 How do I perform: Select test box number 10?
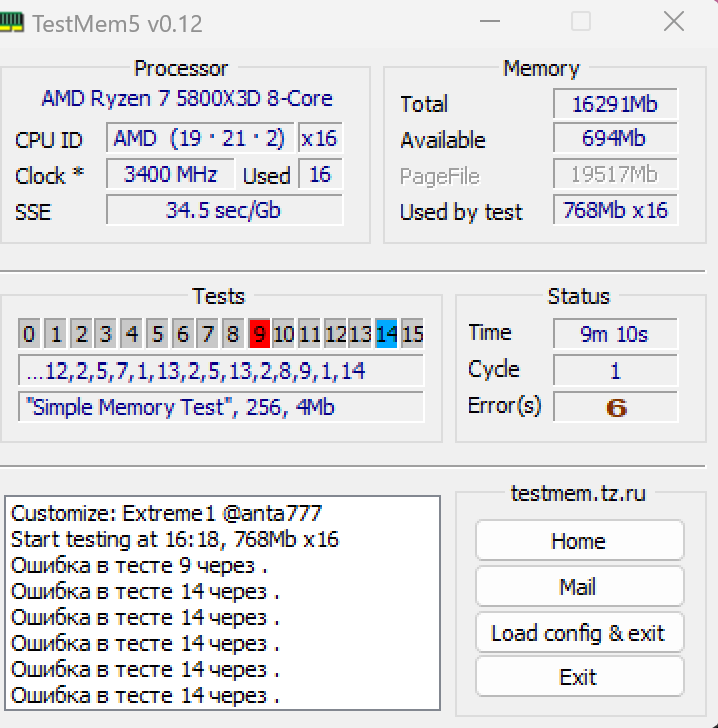pos(283,333)
